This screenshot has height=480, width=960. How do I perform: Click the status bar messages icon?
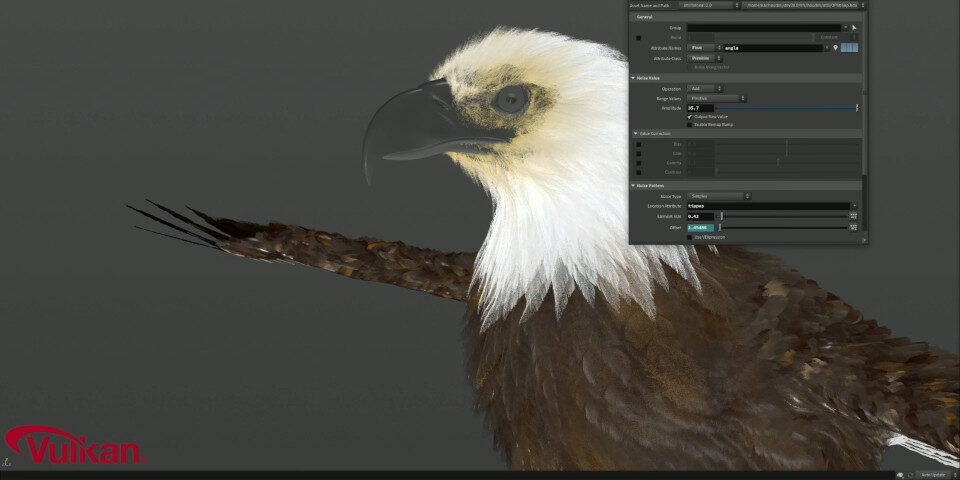(900, 475)
